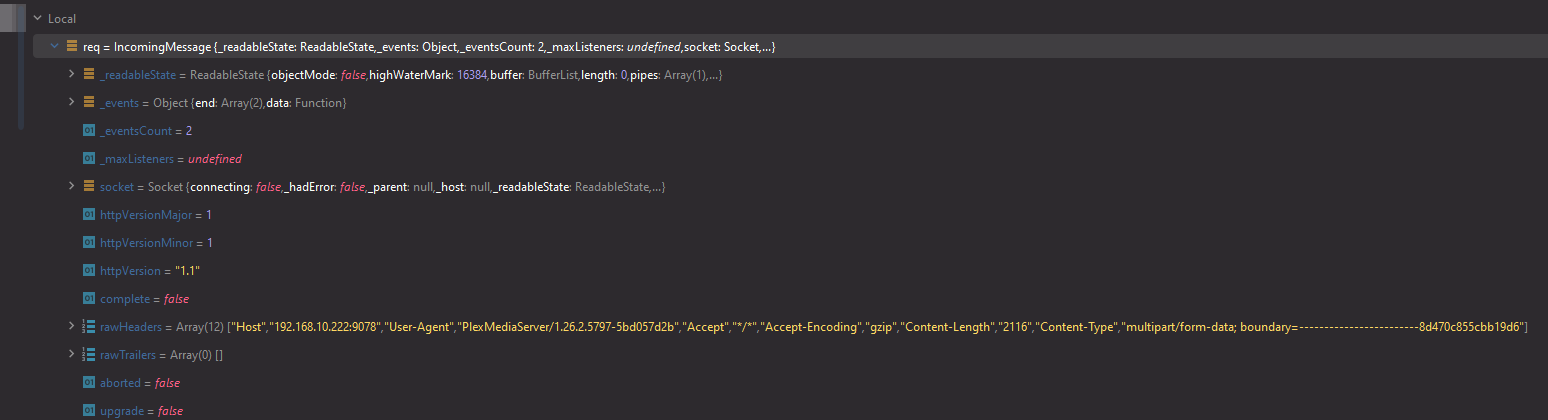Click the httpVersion primitive icon
The height and width of the screenshot is (420, 1548).
pos(89,271)
